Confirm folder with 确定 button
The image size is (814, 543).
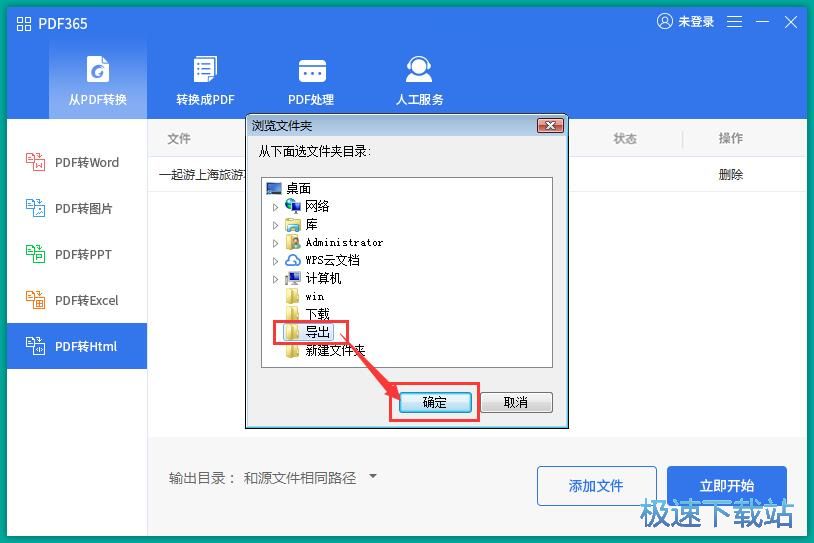tap(435, 402)
